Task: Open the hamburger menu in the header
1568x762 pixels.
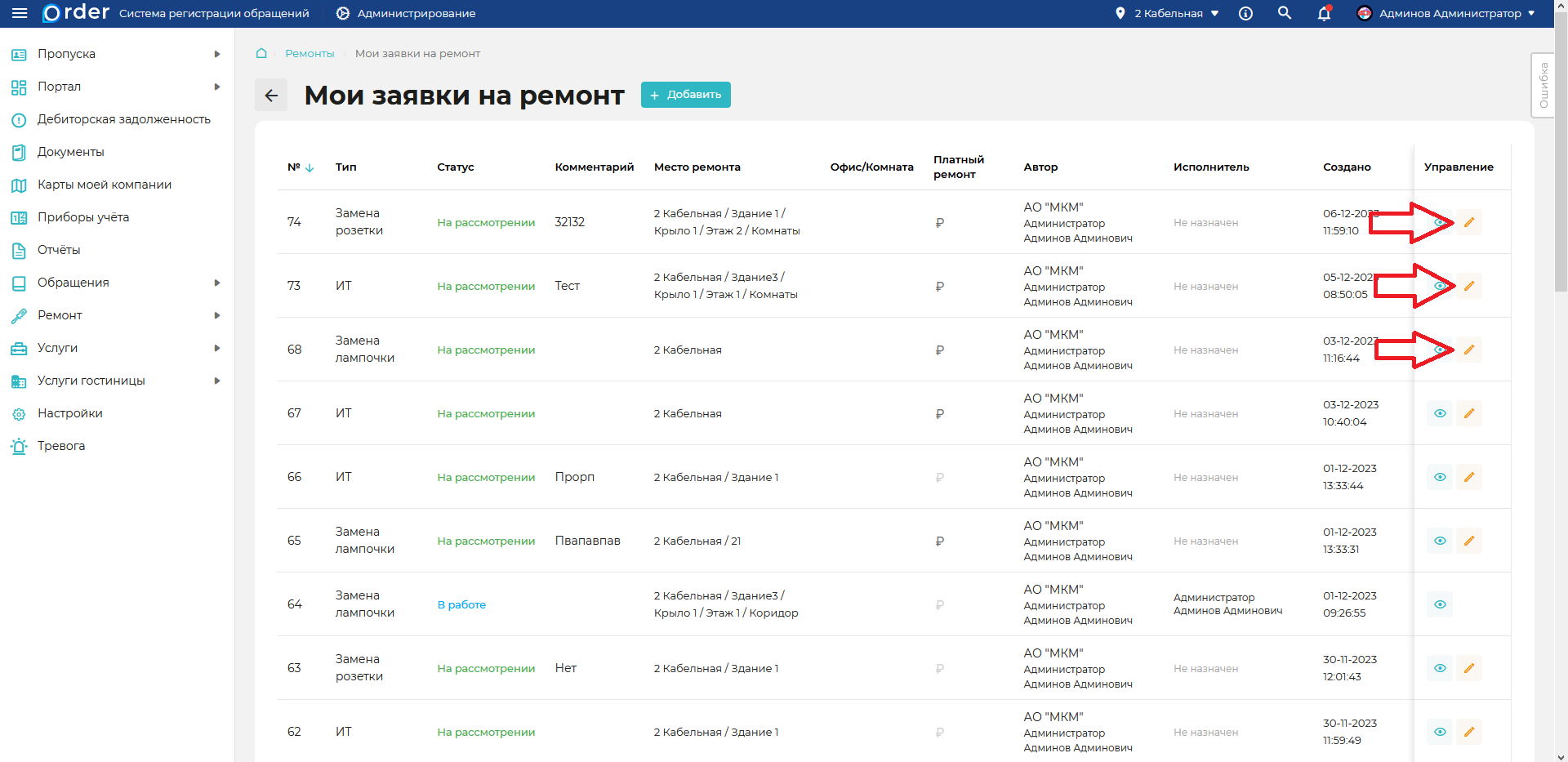Action: point(20,13)
